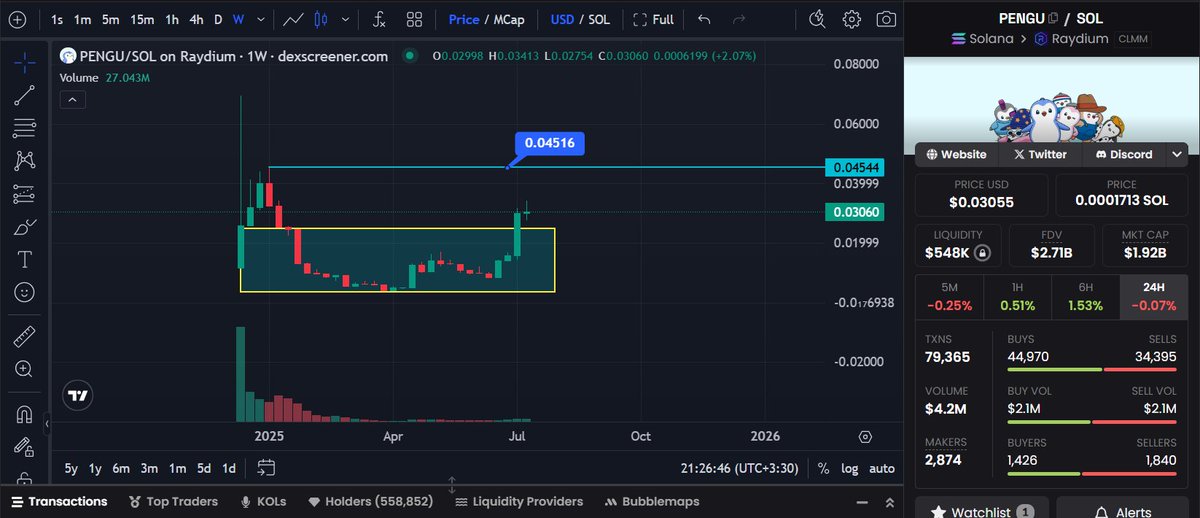
Task: Activate the zoom in tool
Action: 25,369
